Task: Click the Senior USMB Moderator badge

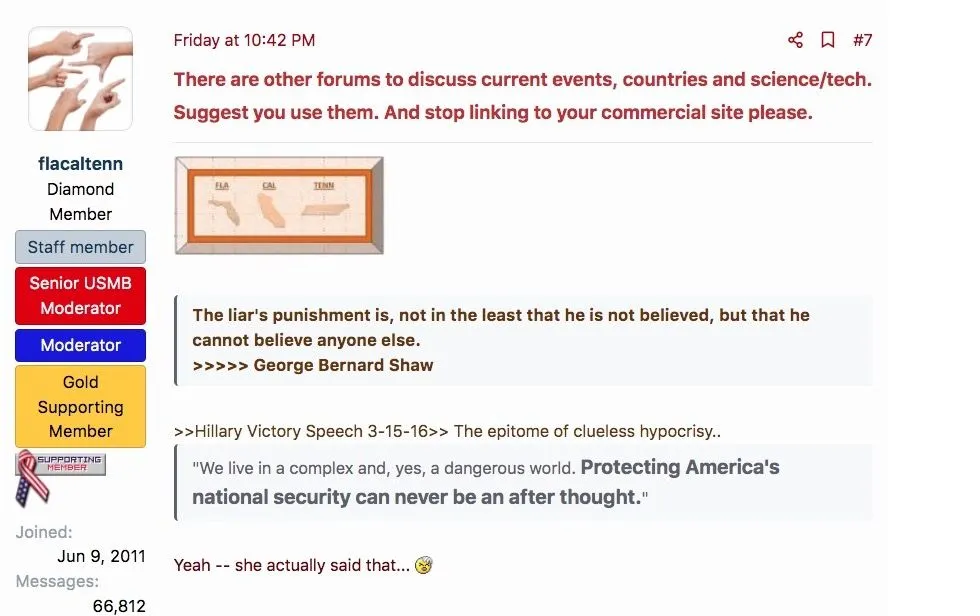Action: click(x=80, y=295)
